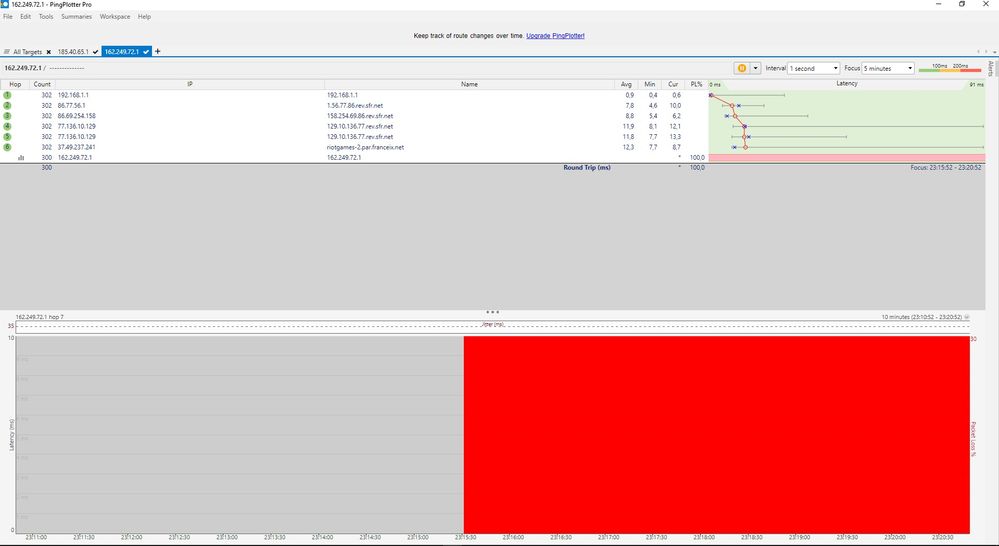This screenshot has width=999, height=546.
Task: Close the All Targets tab
Action: [x=48, y=52]
